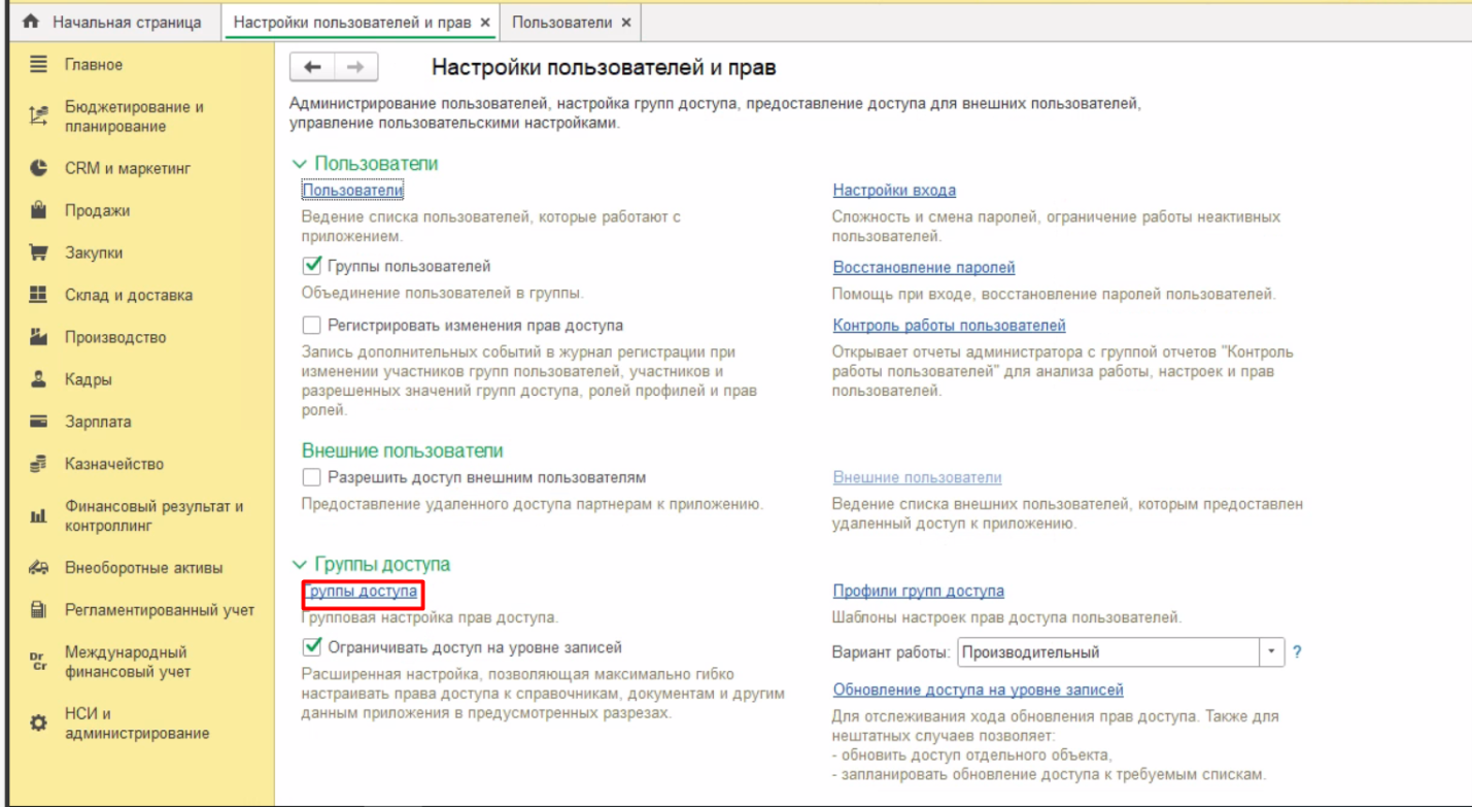Click the Главное menu icon
The height and width of the screenshot is (807, 1472).
coord(39,64)
